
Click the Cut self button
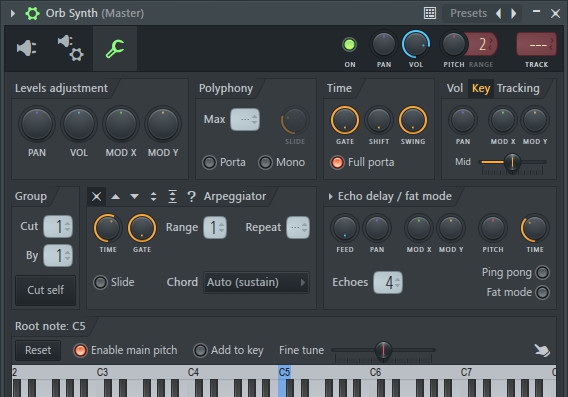click(46, 290)
